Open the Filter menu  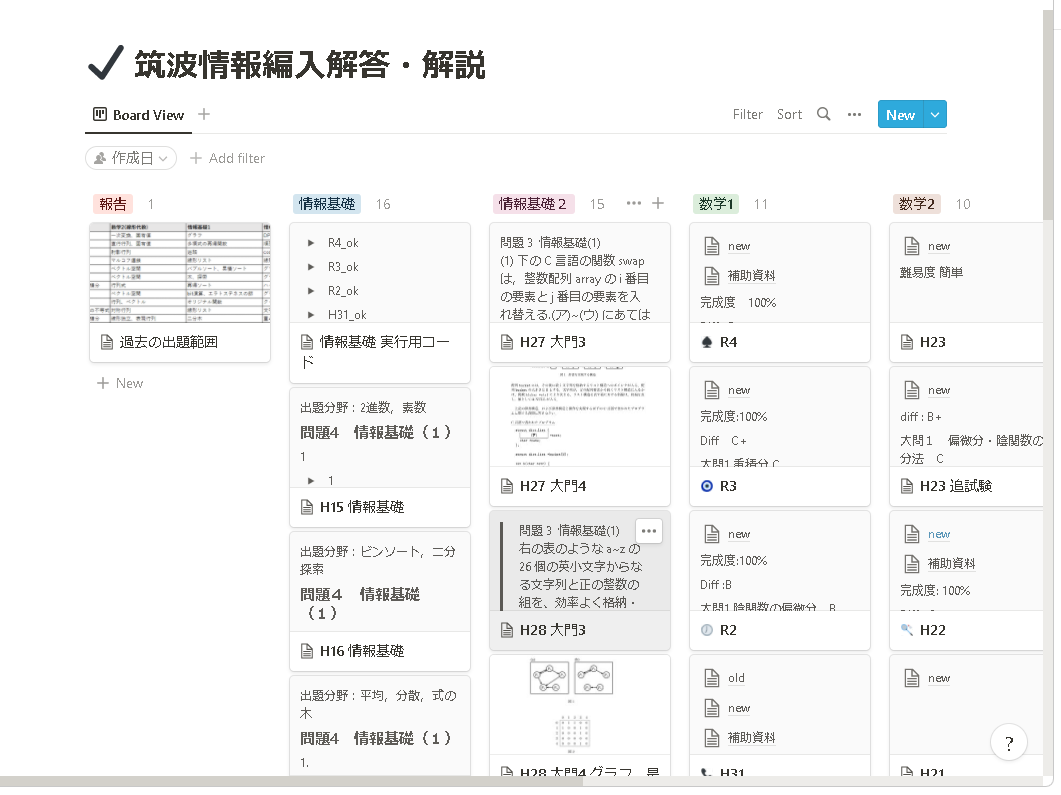[x=748, y=114]
